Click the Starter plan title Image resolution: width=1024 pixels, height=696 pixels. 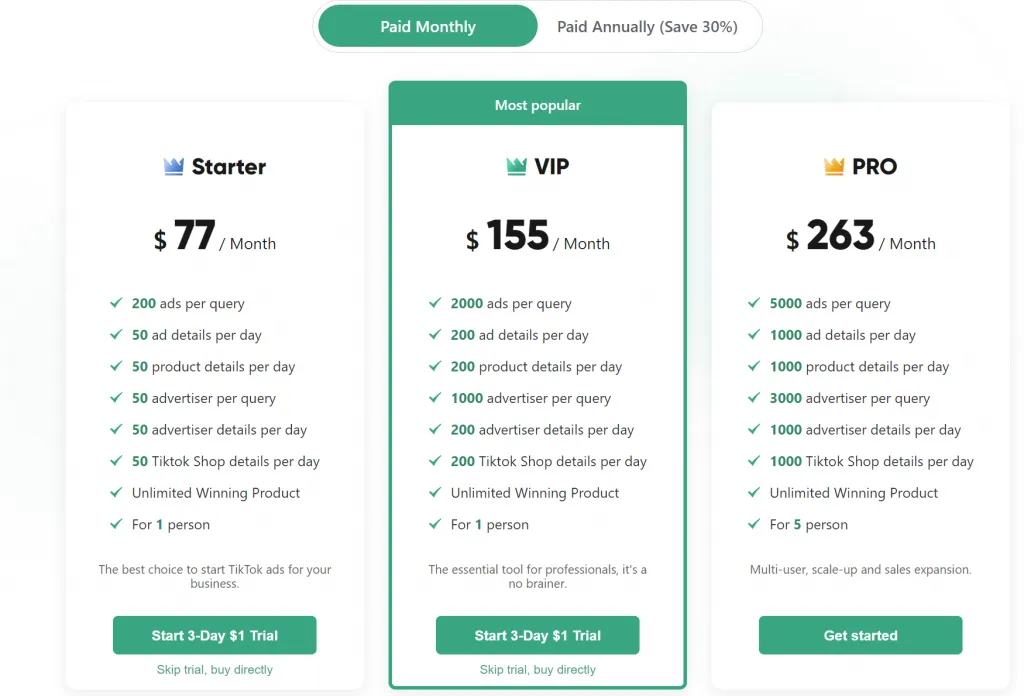(228, 166)
